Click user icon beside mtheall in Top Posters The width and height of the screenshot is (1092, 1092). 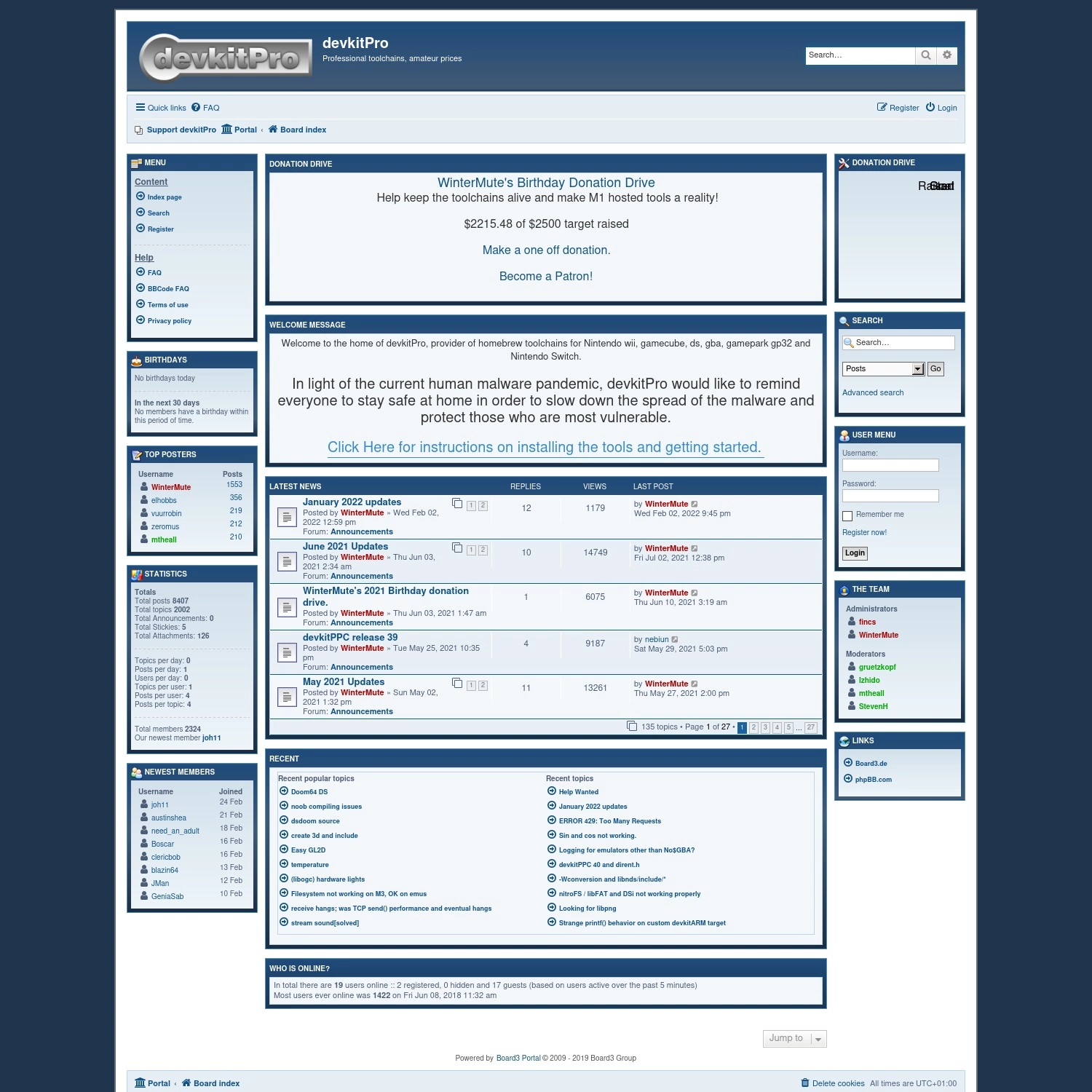(x=144, y=539)
